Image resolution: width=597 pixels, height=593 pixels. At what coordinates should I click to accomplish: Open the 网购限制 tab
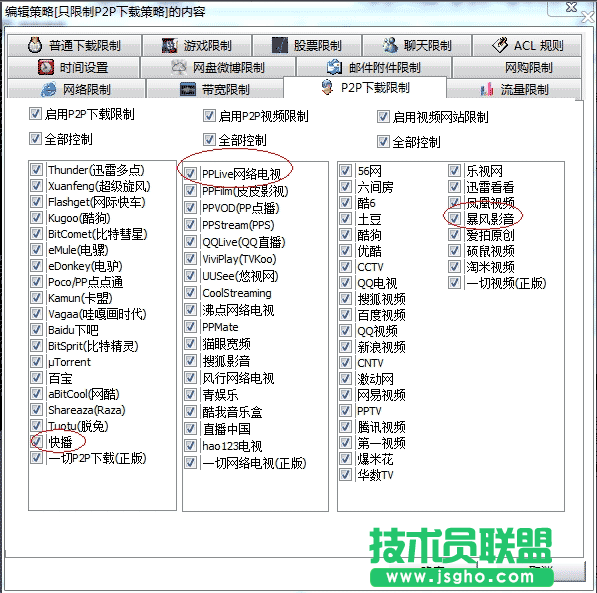coord(516,68)
